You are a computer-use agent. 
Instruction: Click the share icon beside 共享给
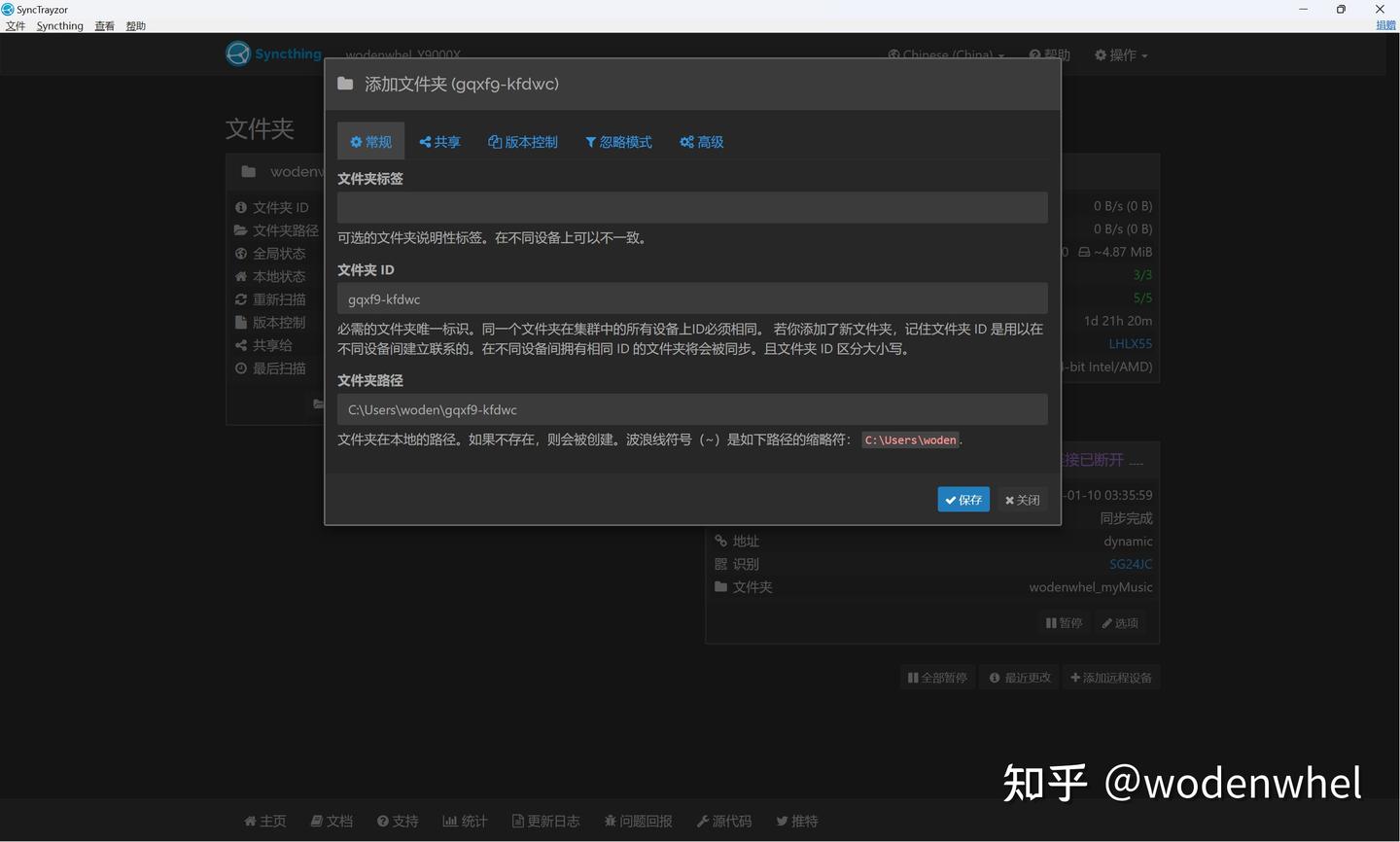click(x=241, y=344)
